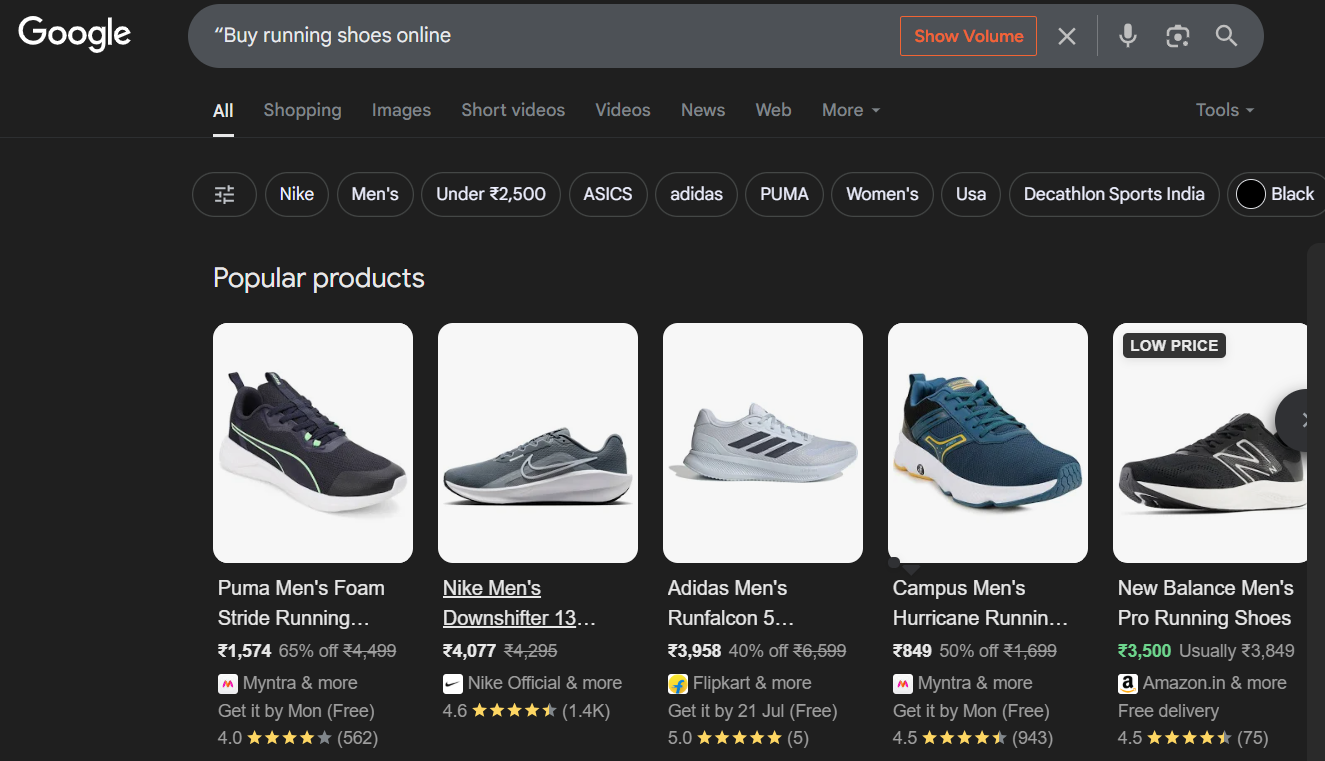Select the Under ₹2,500 filter chip
The width and height of the screenshot is (1325, 761).
pyautogui.click(x=491, y=194)
